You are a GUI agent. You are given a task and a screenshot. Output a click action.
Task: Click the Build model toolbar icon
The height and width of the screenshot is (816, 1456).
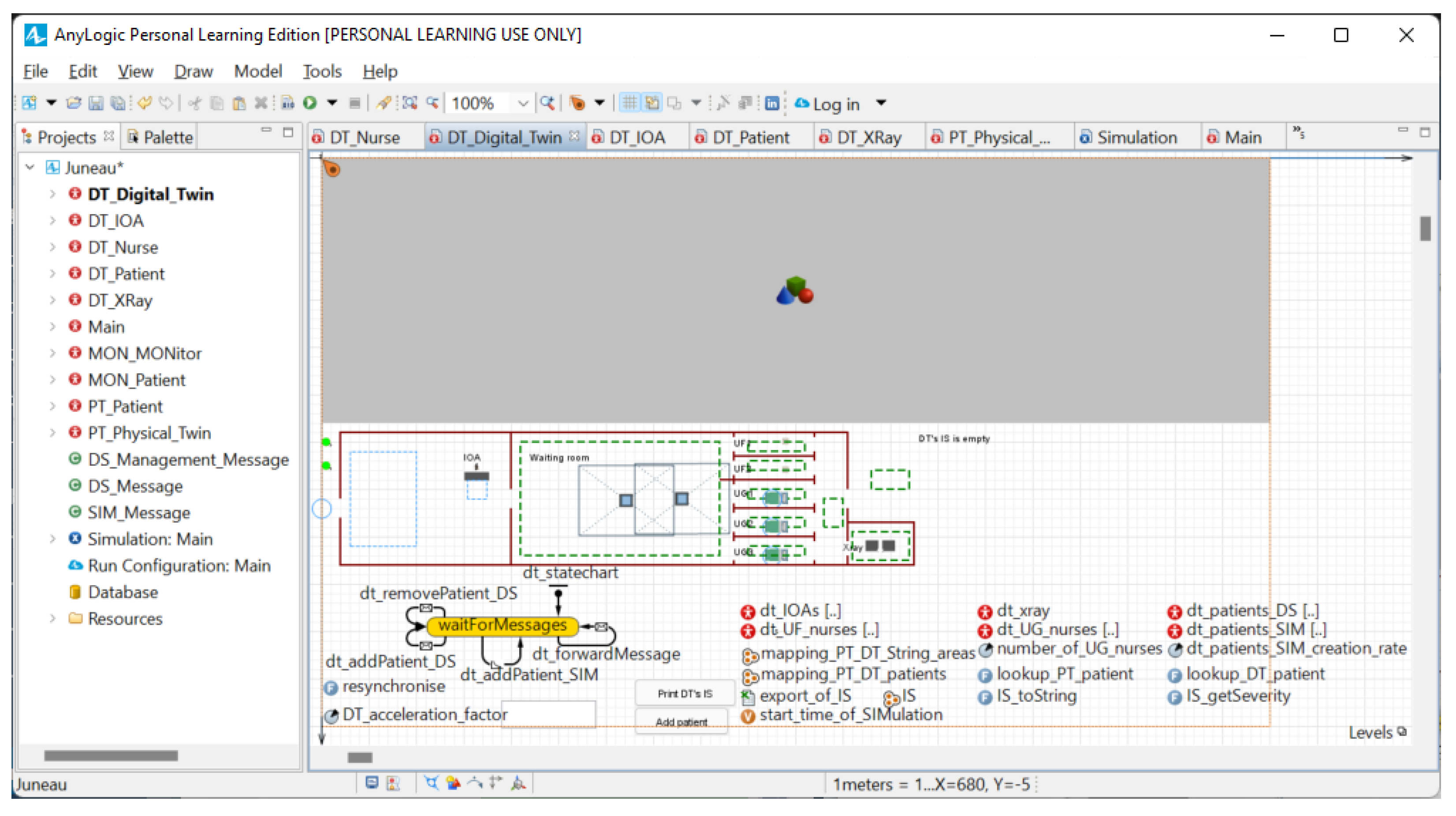(288, 103)
